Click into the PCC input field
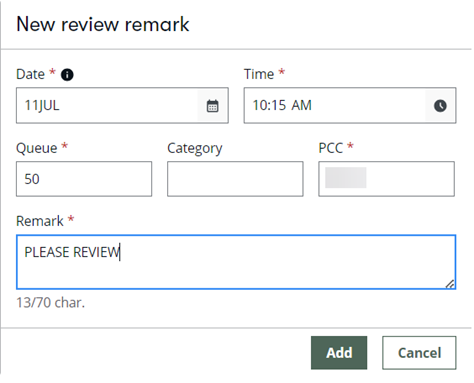This screenshot has width=474, height=383. pyautogui.click(x=386, y=179)
